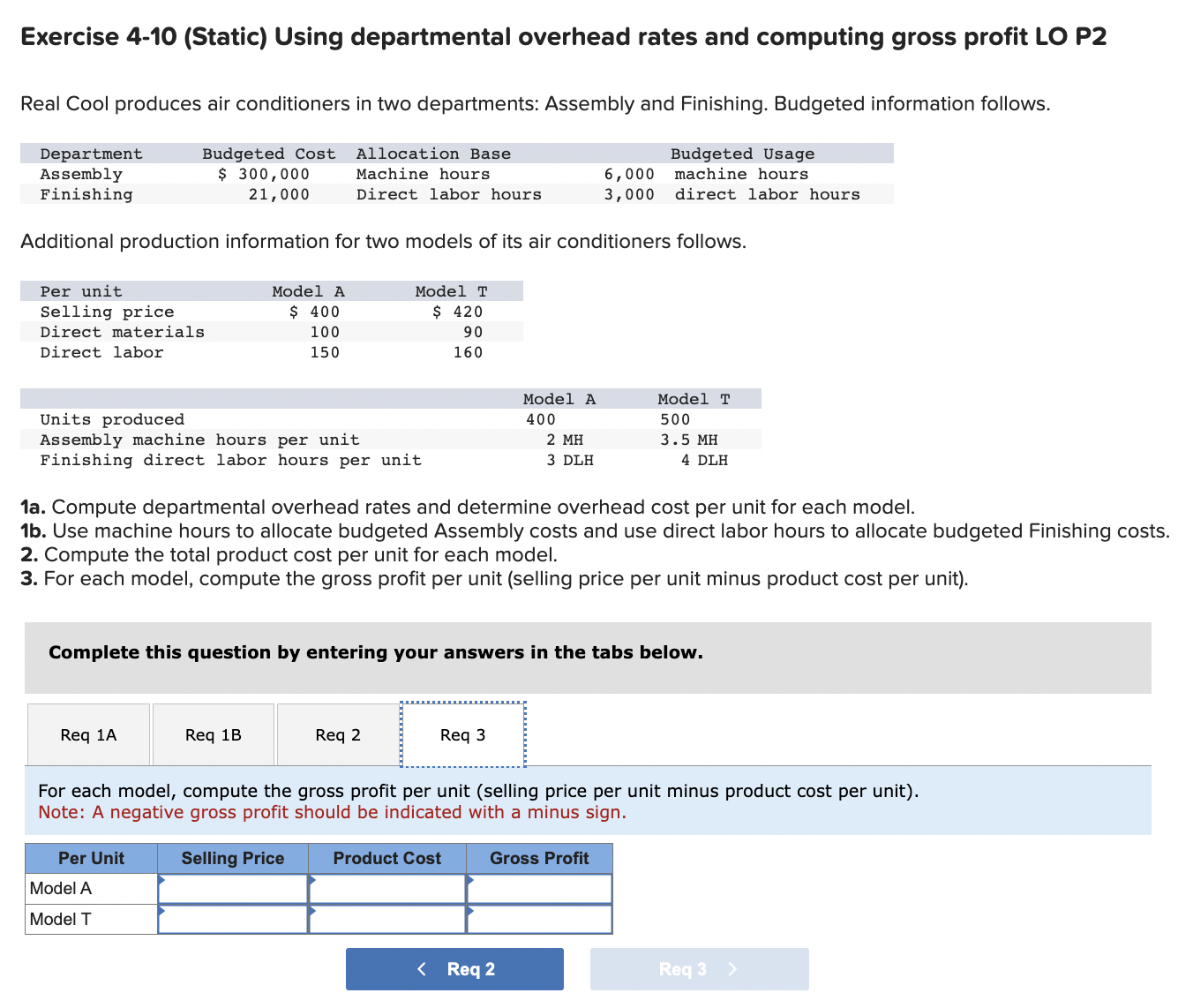This screenshot has width=1193, height=1008.
Task: Click the Per Unit column header
Action: click(x=92, y=858)
